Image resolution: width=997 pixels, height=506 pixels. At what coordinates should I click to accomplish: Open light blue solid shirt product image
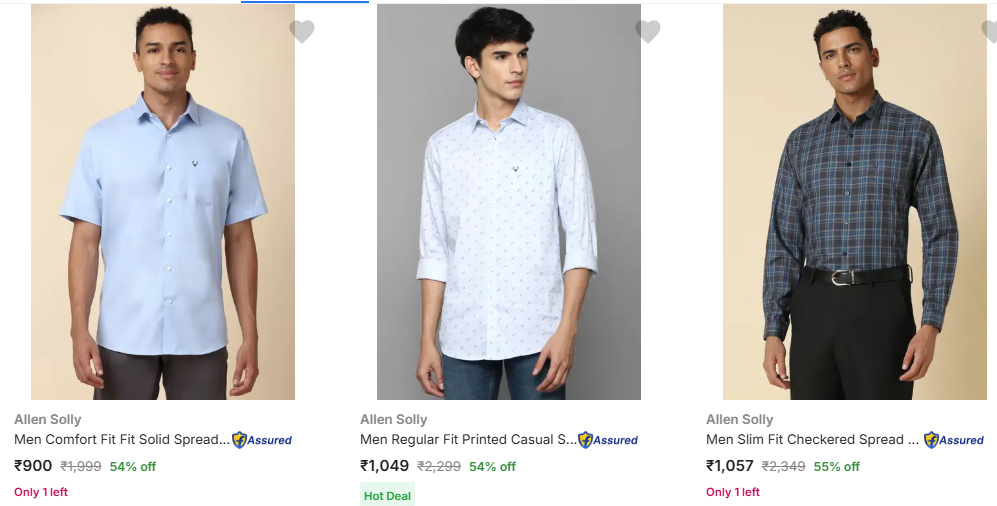tap(163, 202)
